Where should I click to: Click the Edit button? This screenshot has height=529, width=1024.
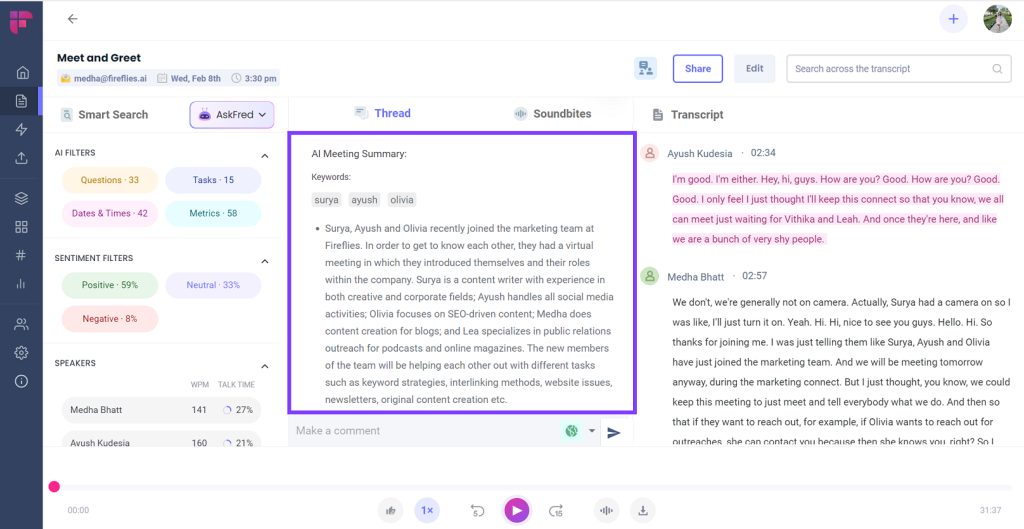[754, 69]
